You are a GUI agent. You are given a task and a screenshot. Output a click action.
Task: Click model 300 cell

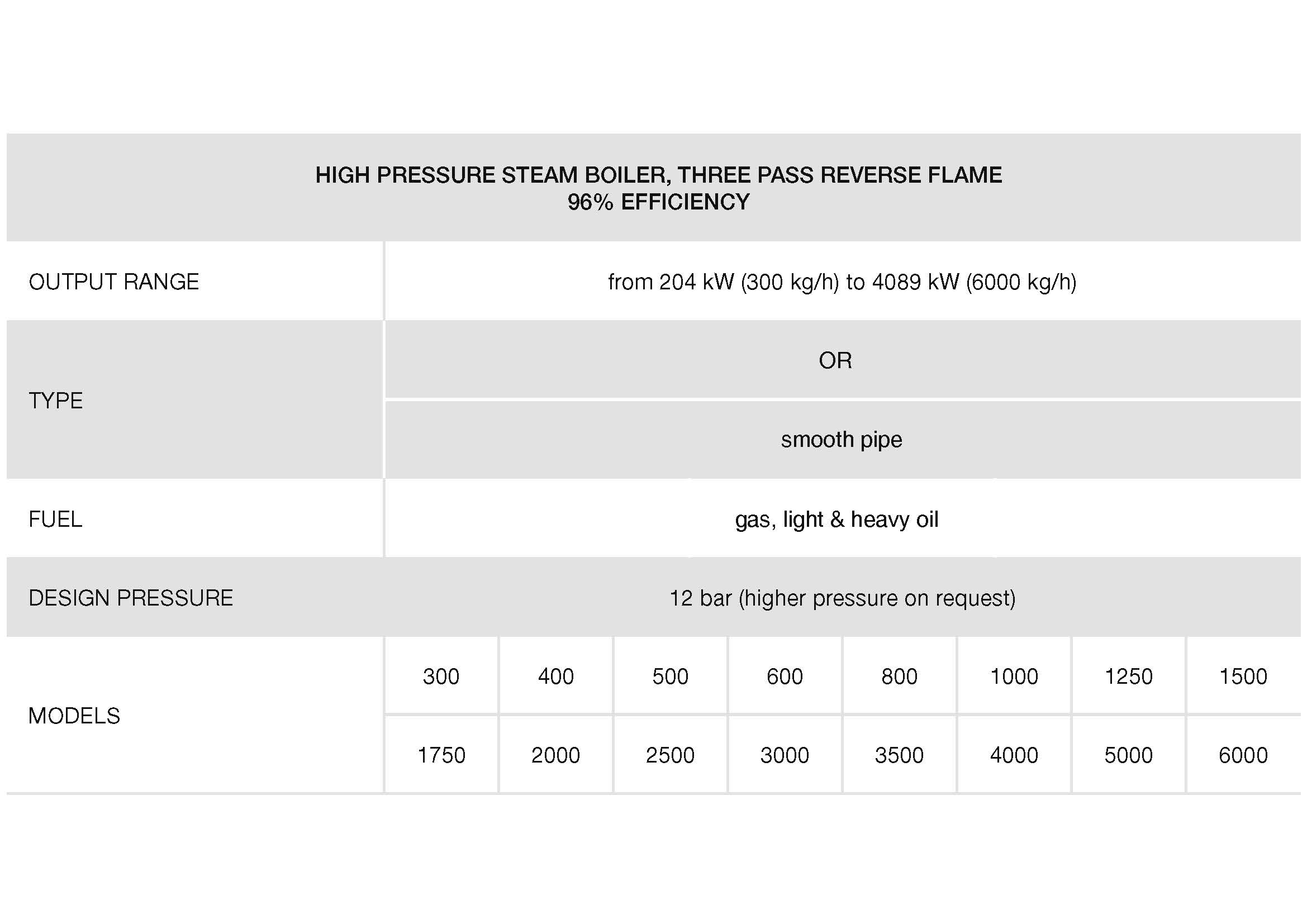point(441,677)
